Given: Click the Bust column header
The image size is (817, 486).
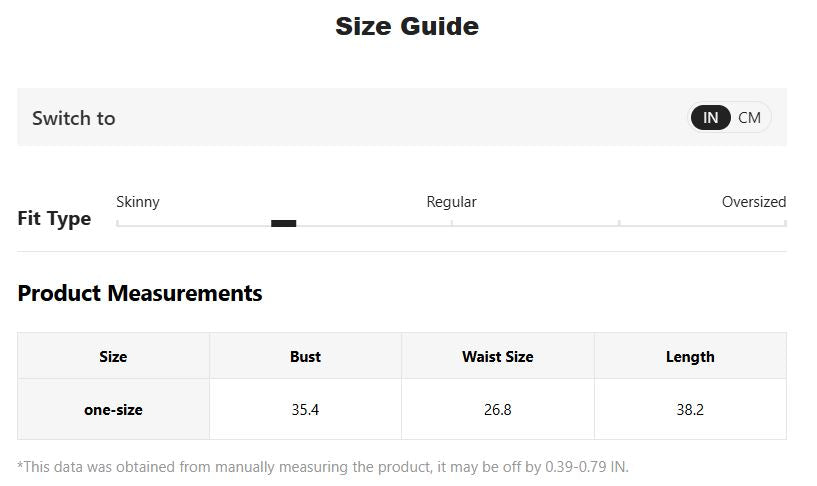Looking at the screenshot, I should click(305, 357).
